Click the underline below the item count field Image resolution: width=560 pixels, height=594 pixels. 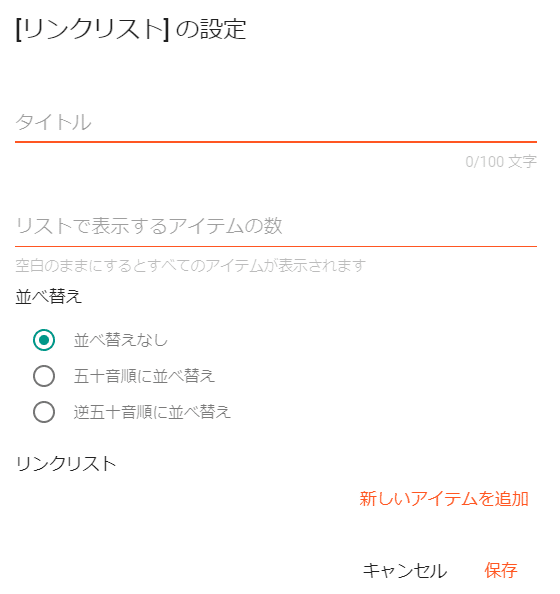tap(276, 246)
